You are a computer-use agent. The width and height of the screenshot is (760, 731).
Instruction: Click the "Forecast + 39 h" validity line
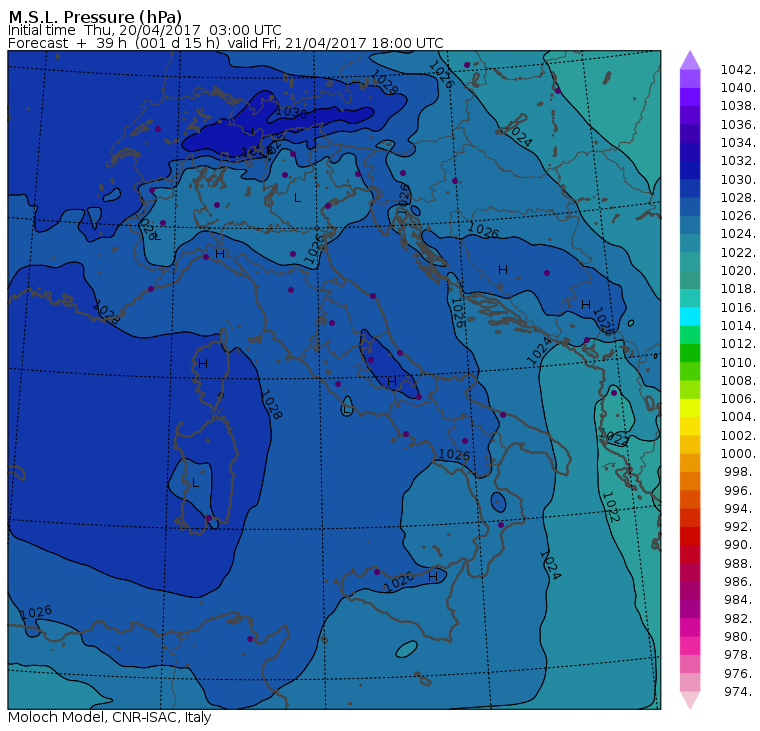click(225, 43)
